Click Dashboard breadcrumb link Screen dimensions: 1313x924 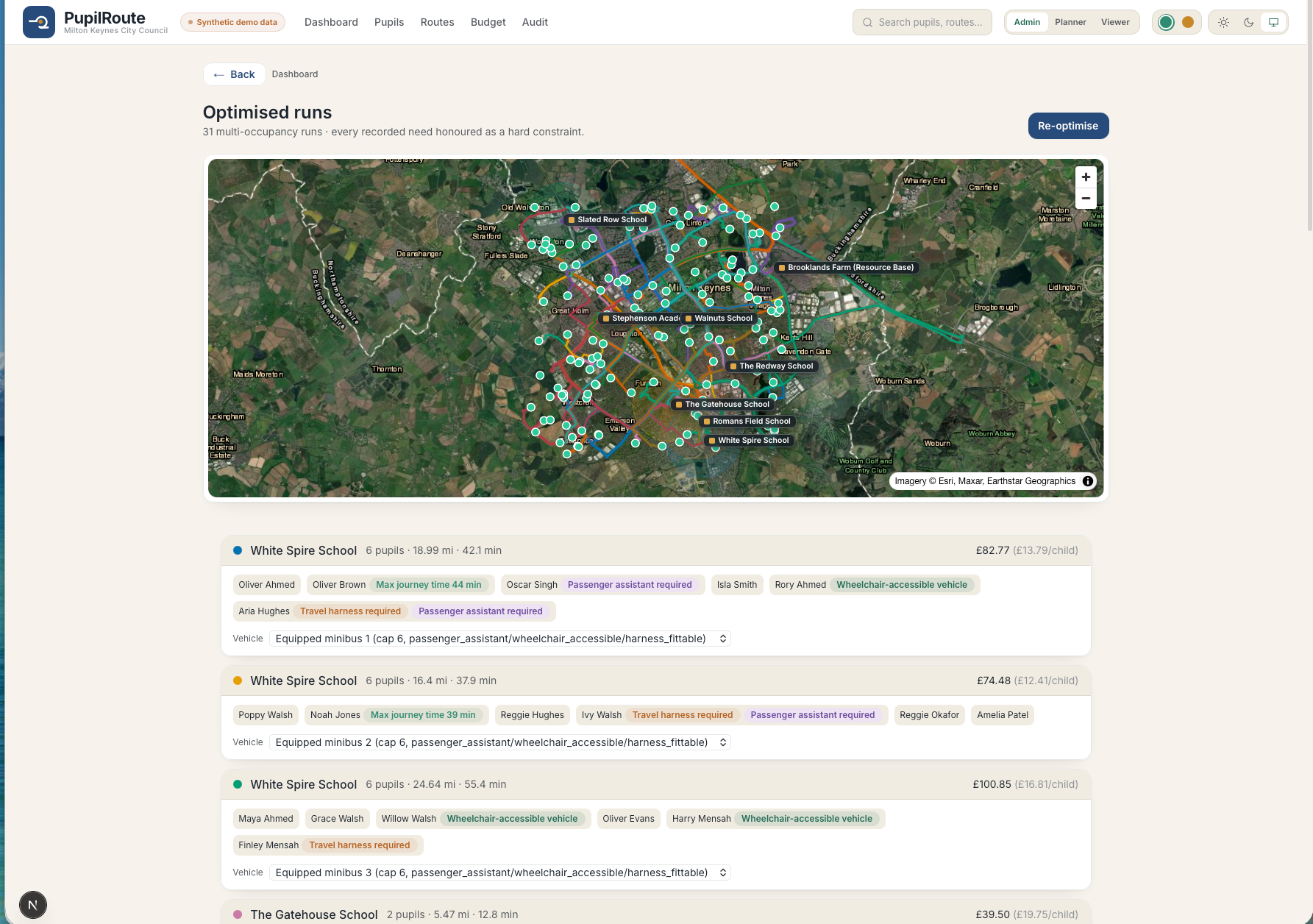(295, 74)
